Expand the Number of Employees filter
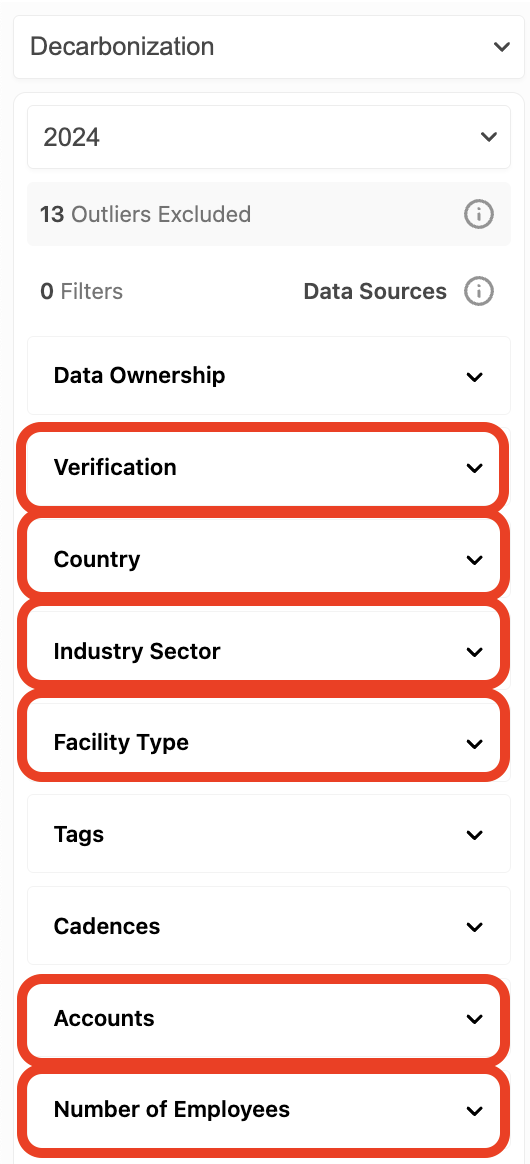This screenshot has height=1164, width=530. pyautogui.click(x=264, y=1110)
